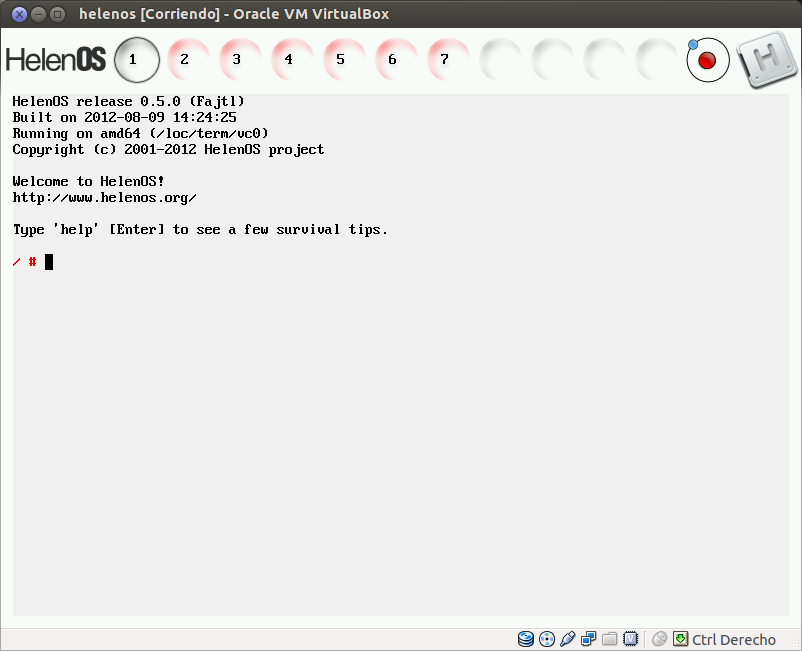Open the virtualization features chip icon

(630, 638)
